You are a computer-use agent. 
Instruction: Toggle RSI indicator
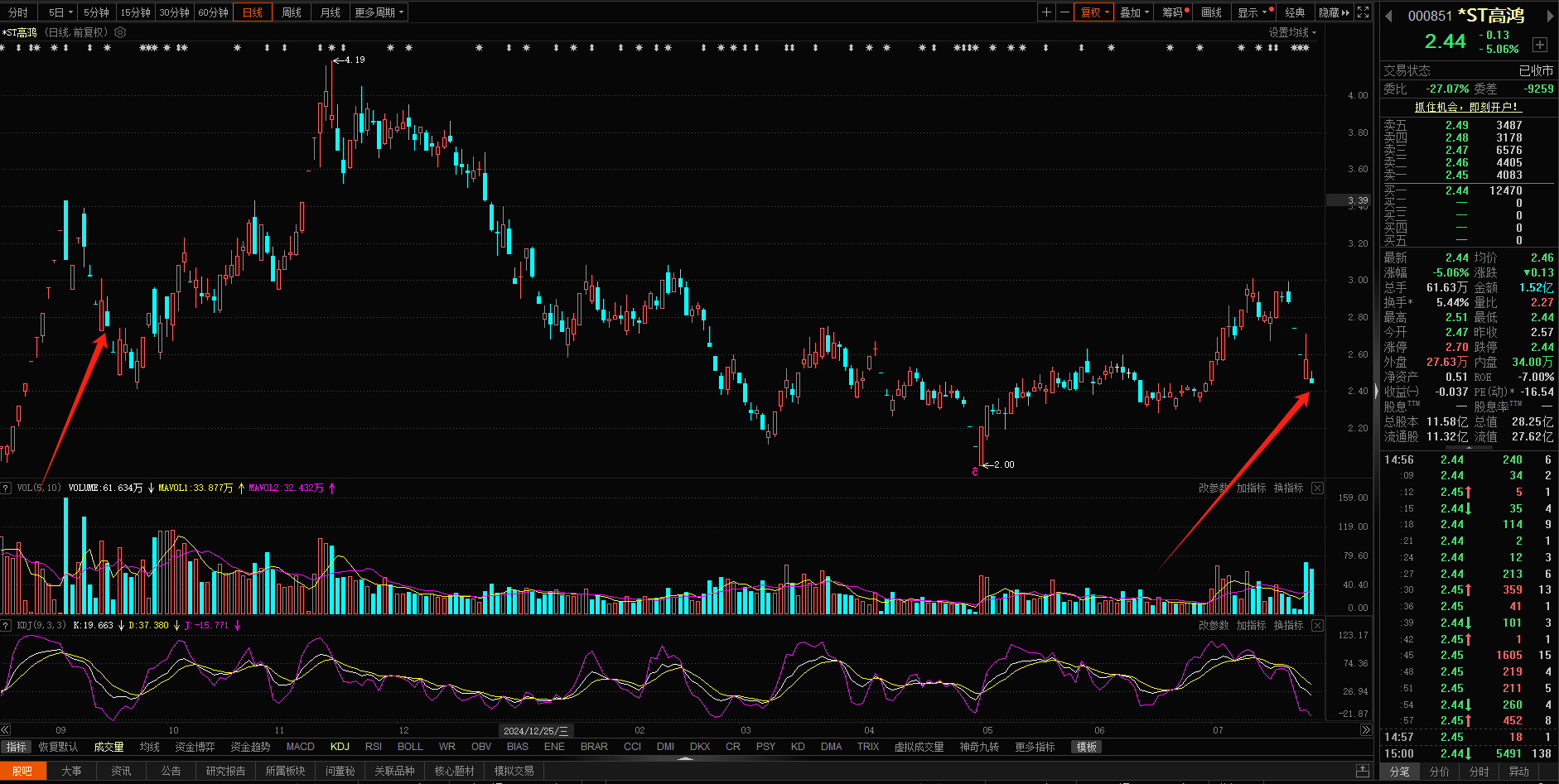(374, 747)
